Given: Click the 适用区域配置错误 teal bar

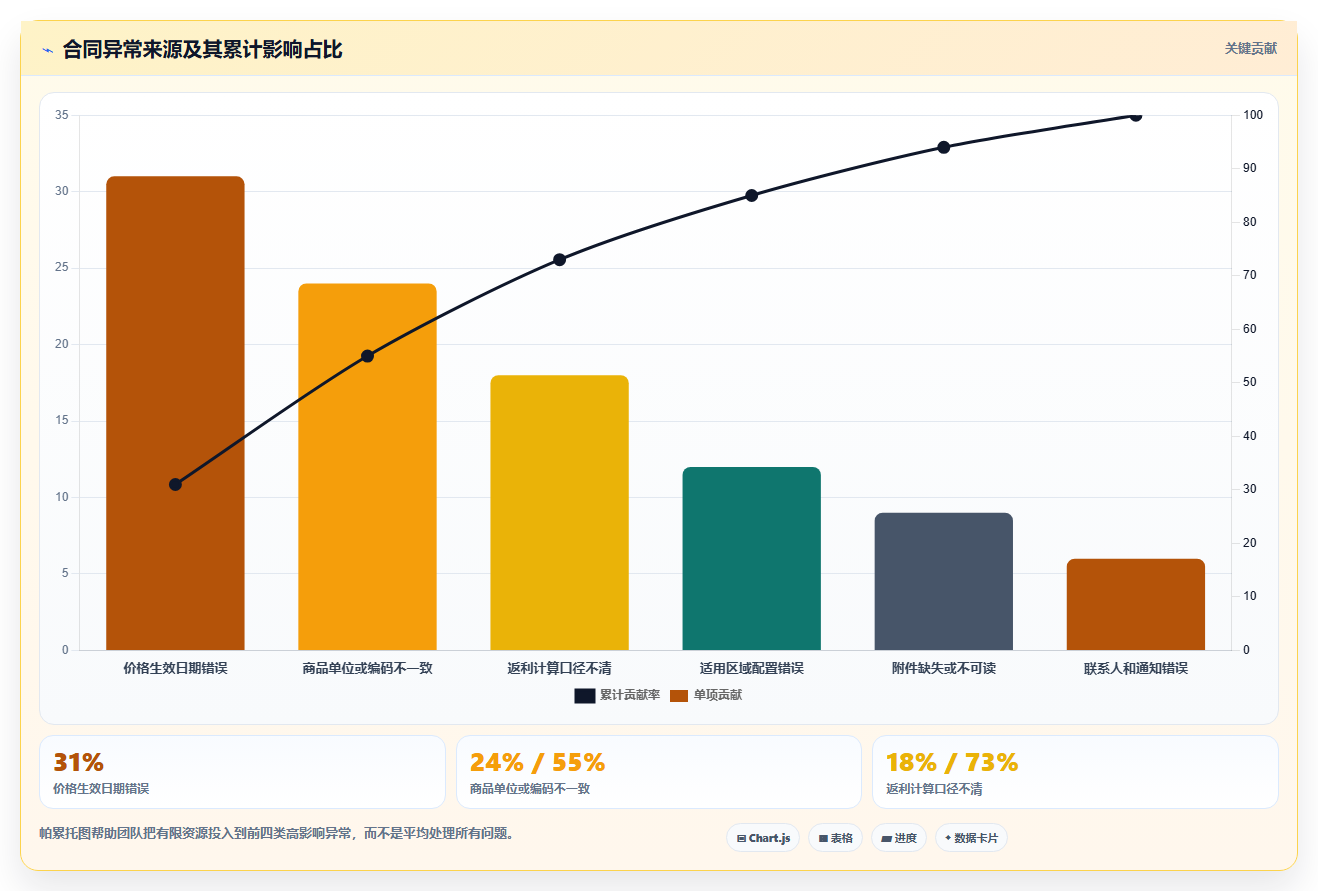Looking at the screenshot, I should (751, 558).
